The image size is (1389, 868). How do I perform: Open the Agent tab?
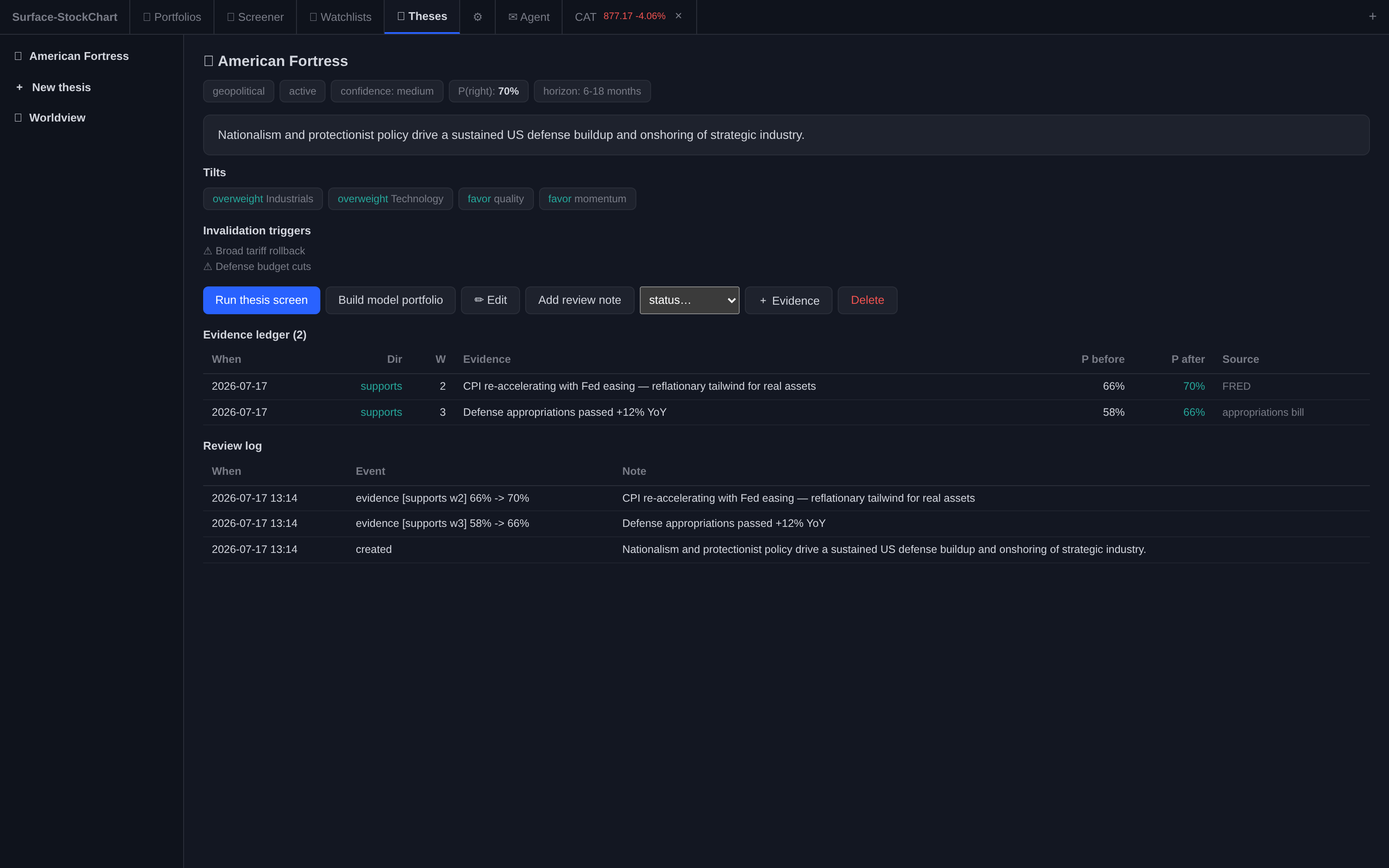click(x=529, y=17)
